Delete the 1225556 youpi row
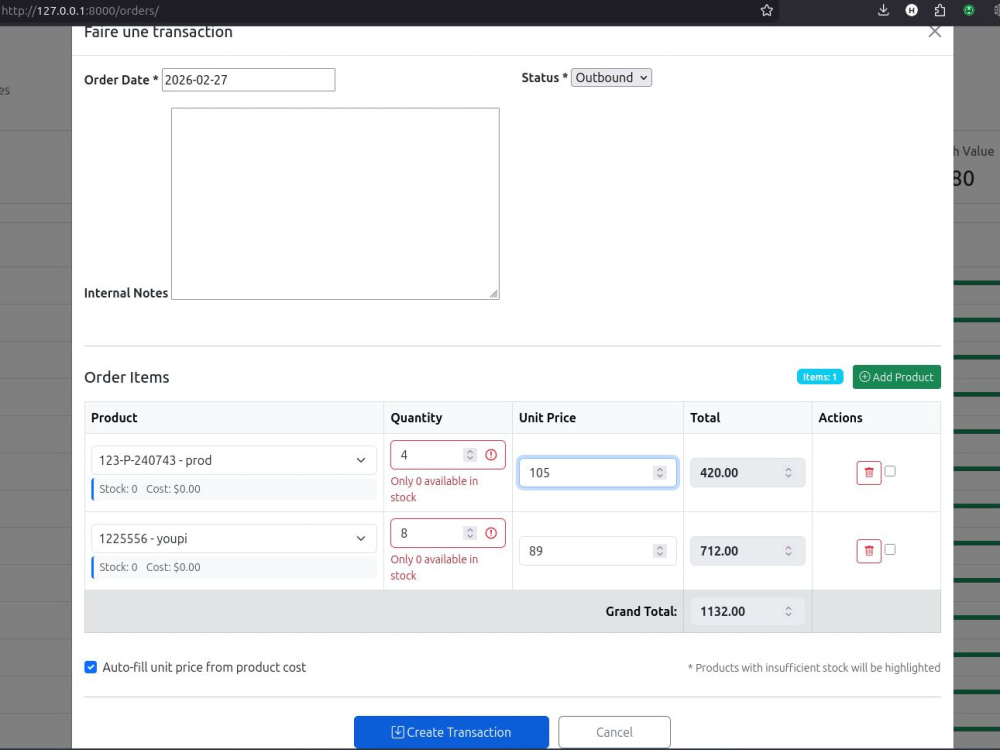1000x750 pixels. coord(869,551)
